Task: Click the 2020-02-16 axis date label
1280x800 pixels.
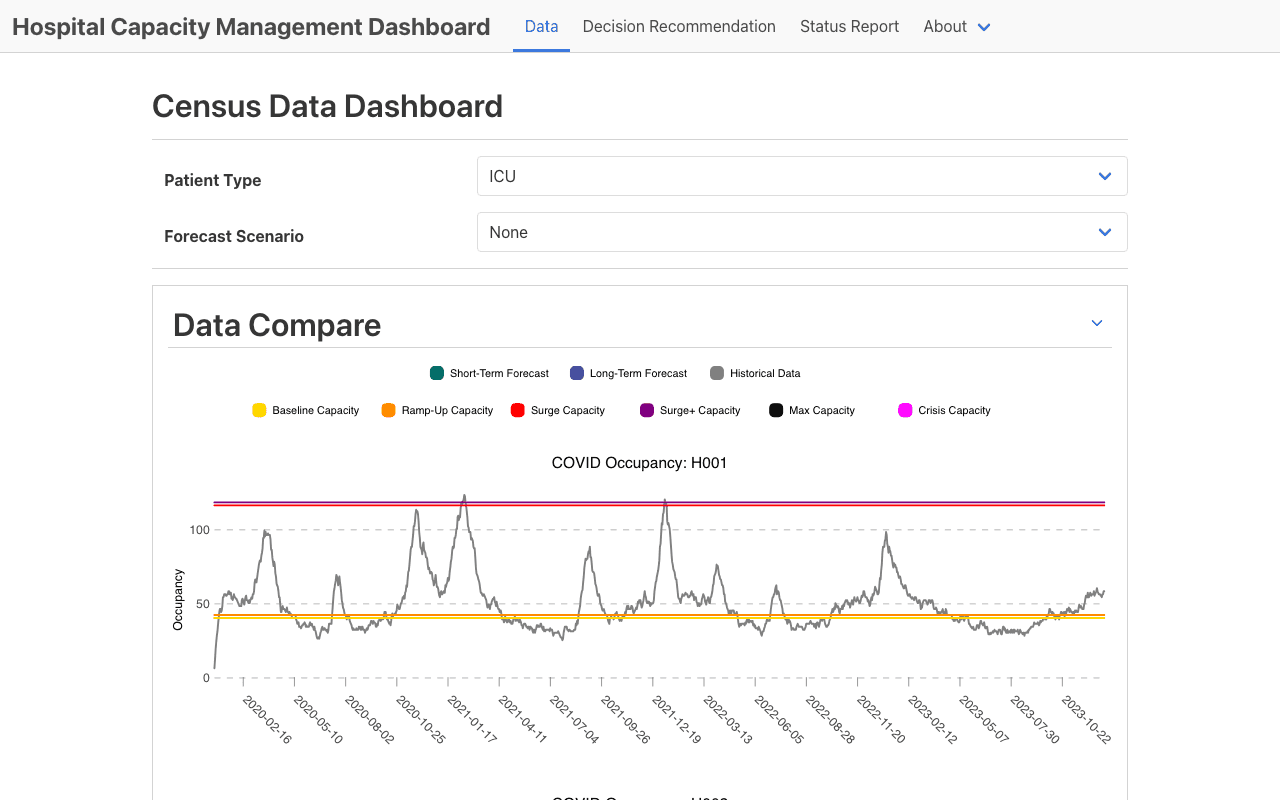Action: 267,720
